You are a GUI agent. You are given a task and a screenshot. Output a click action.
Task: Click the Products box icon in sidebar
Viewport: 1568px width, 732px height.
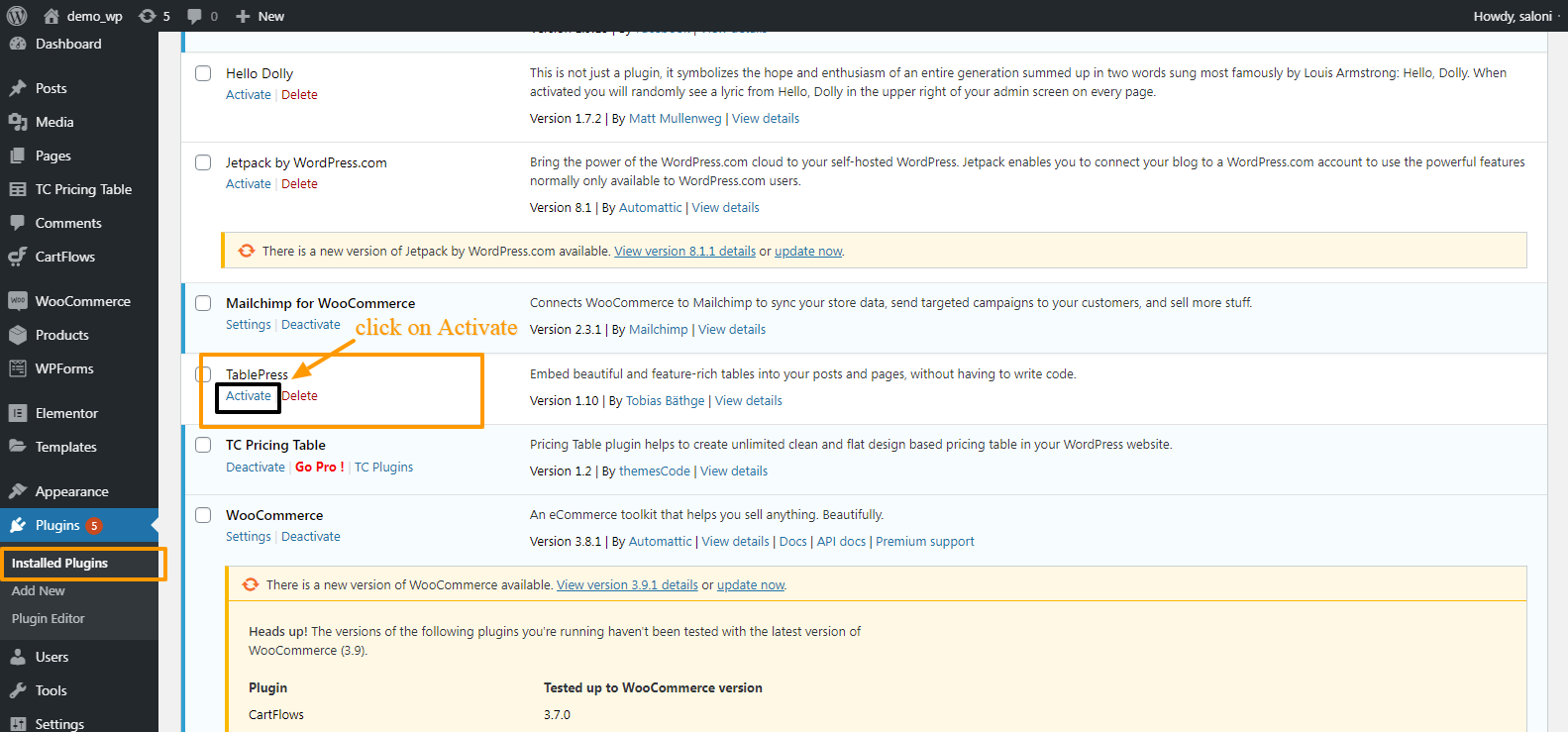pos(17,335)
